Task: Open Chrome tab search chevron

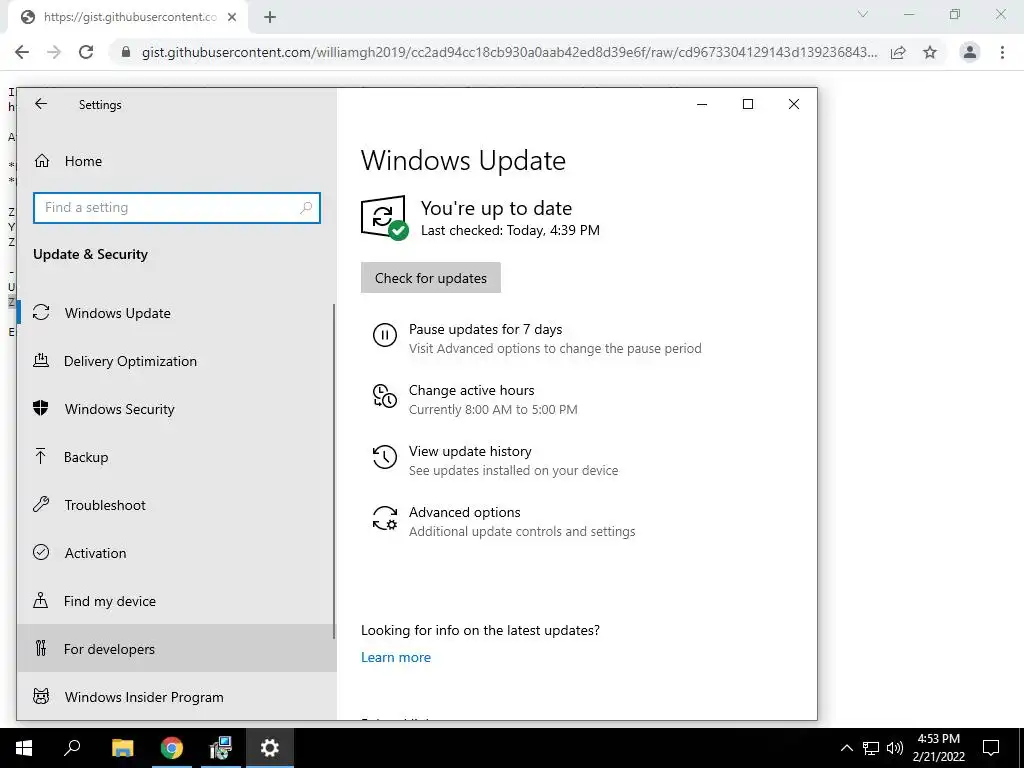Action: click(x=863, y=14)
